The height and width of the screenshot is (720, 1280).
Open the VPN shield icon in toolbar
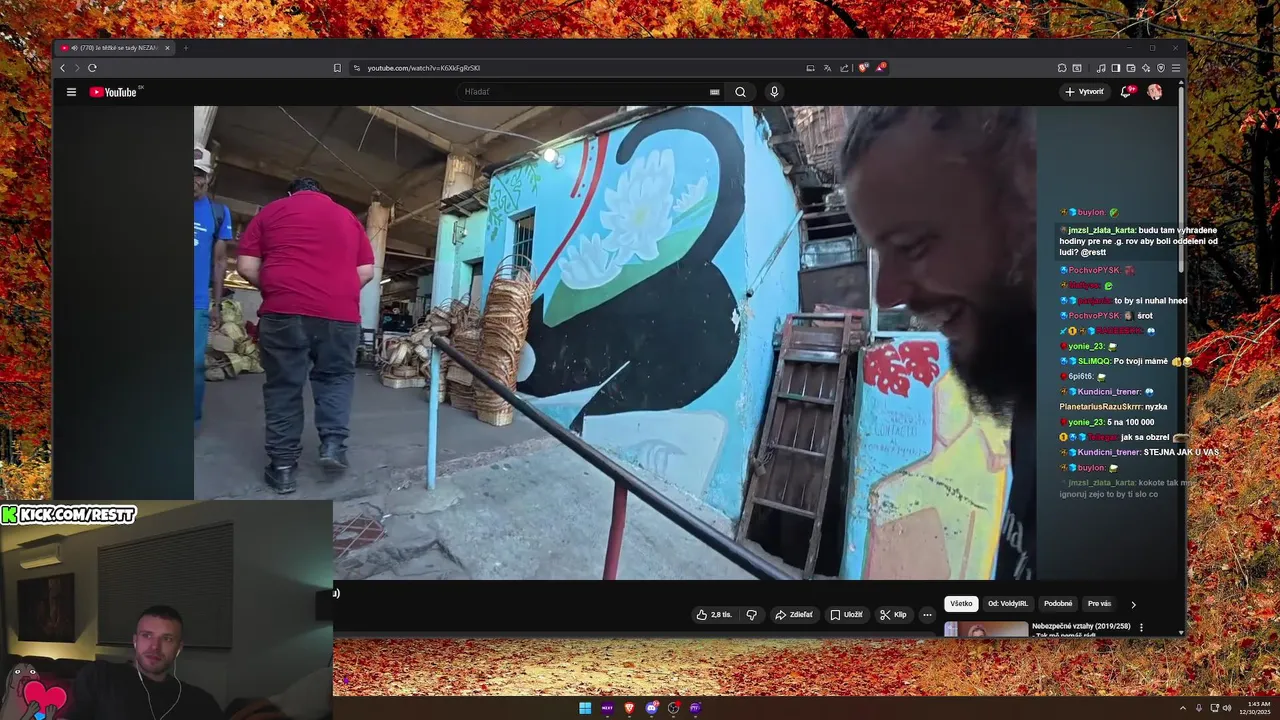pos(1161,68)
